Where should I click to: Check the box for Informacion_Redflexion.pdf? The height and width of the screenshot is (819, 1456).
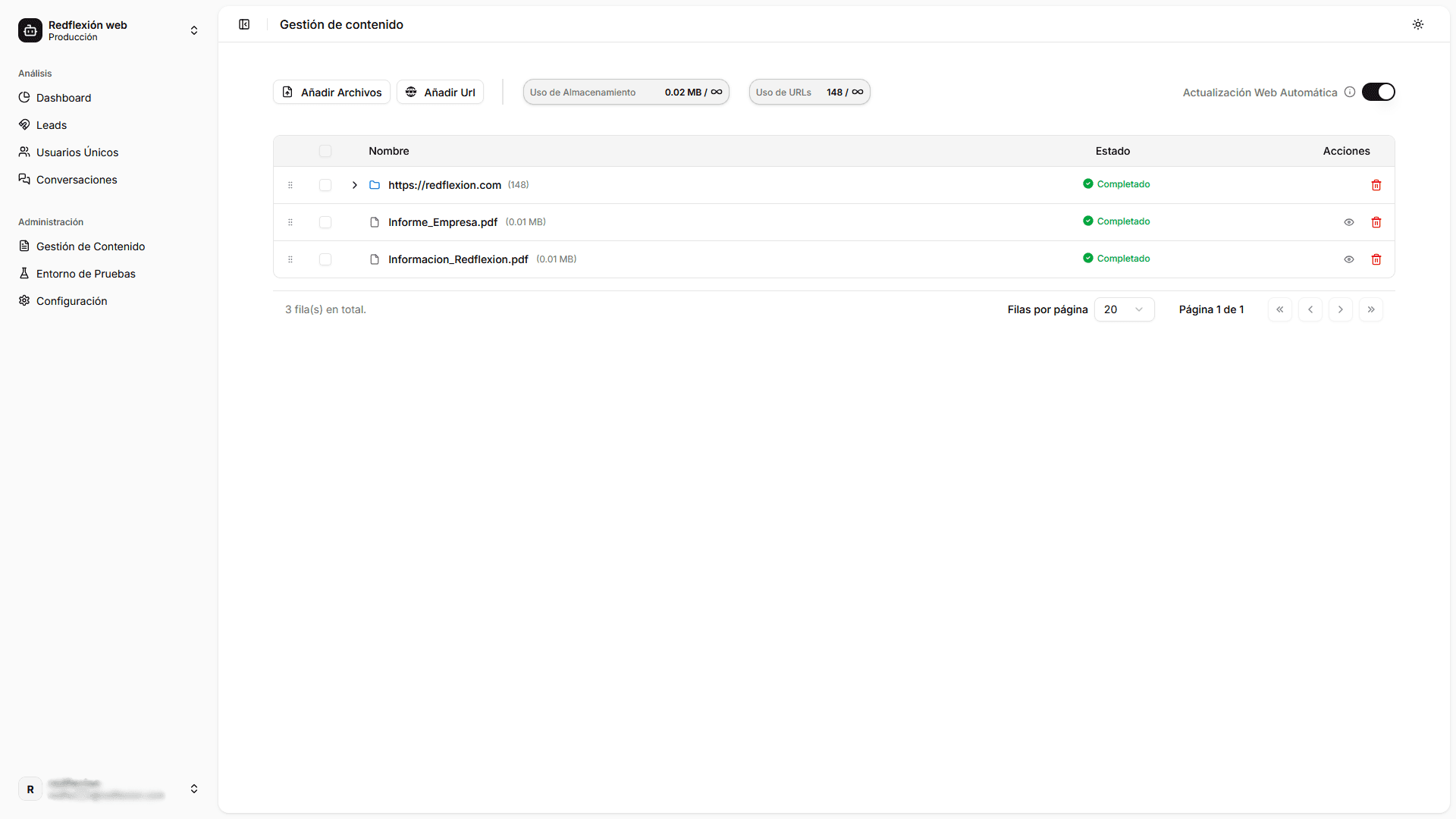pyautogui.click(x=325, y=259)
